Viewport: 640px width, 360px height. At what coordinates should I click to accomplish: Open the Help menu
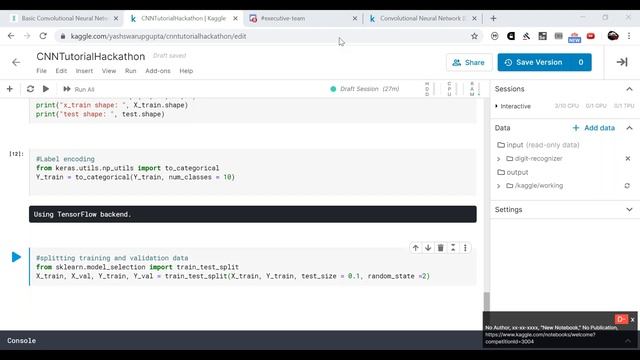[186, 71]
